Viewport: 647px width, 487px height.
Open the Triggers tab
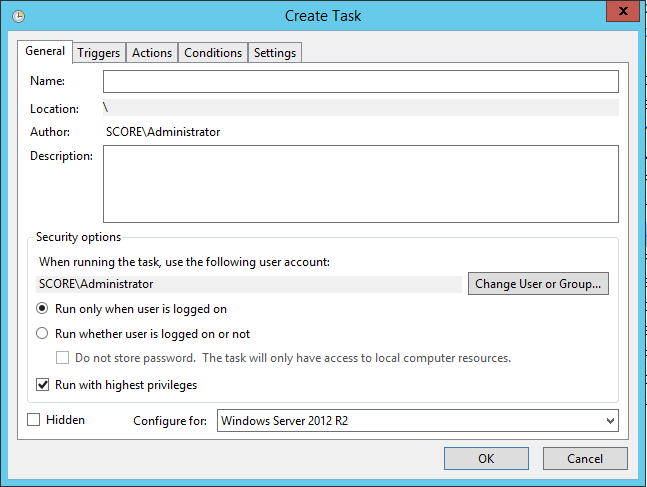99,53
